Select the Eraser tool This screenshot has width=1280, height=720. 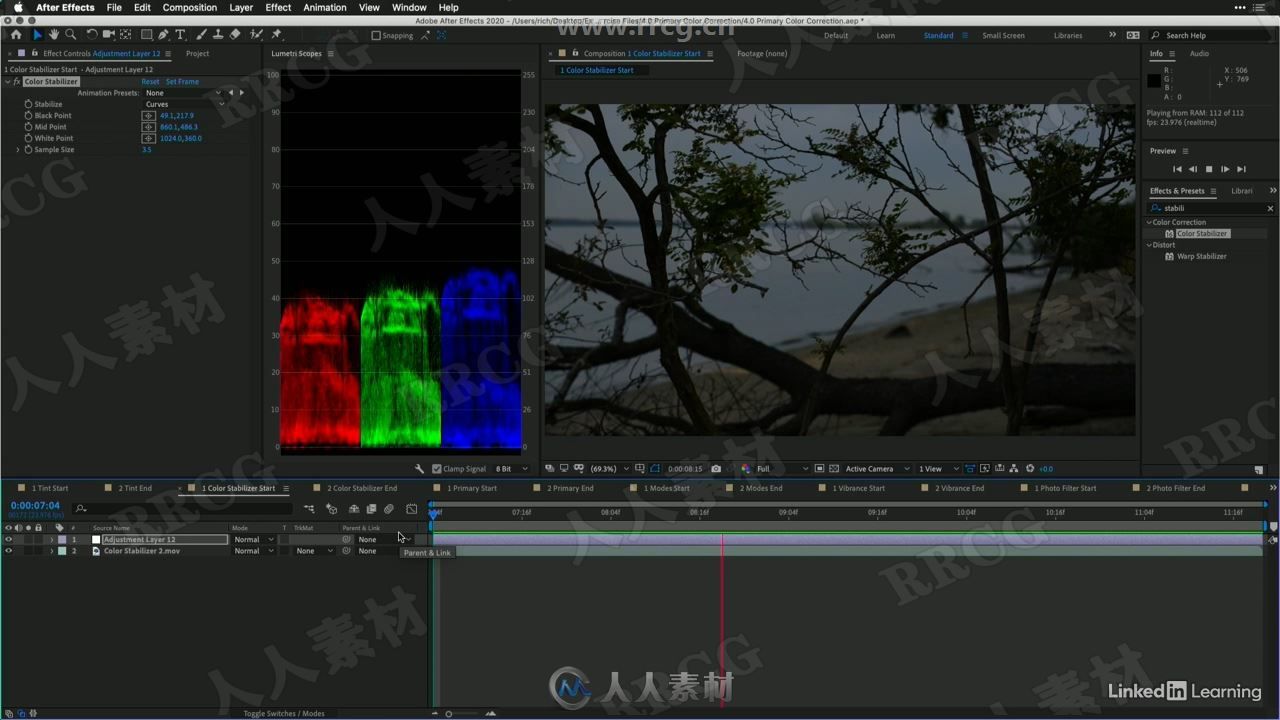235,35
